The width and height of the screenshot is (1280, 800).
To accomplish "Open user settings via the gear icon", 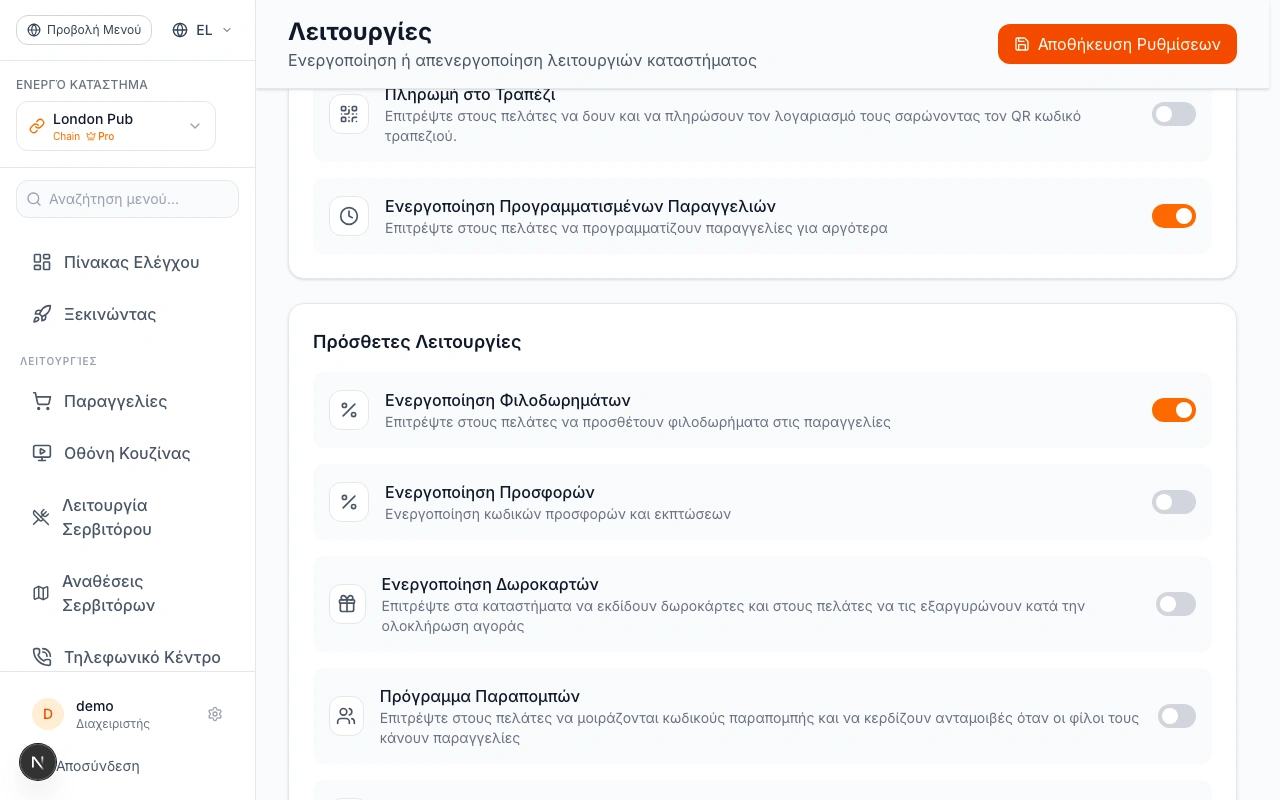I will (215, 714).
